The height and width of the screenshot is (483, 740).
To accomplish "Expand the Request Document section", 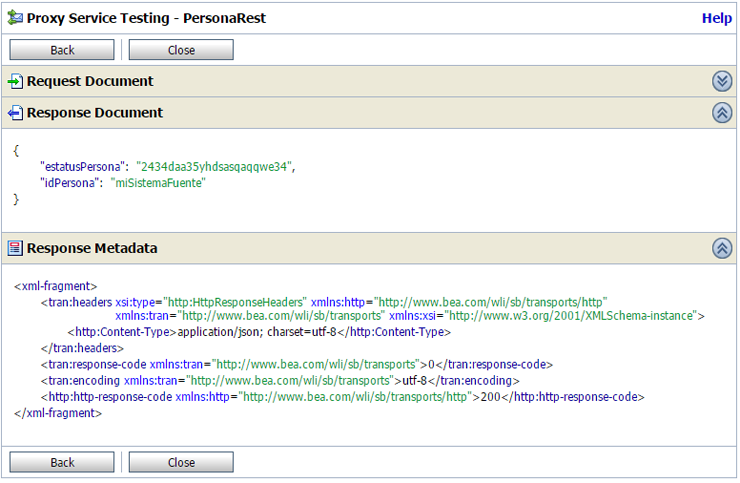I will pos(722,81).
